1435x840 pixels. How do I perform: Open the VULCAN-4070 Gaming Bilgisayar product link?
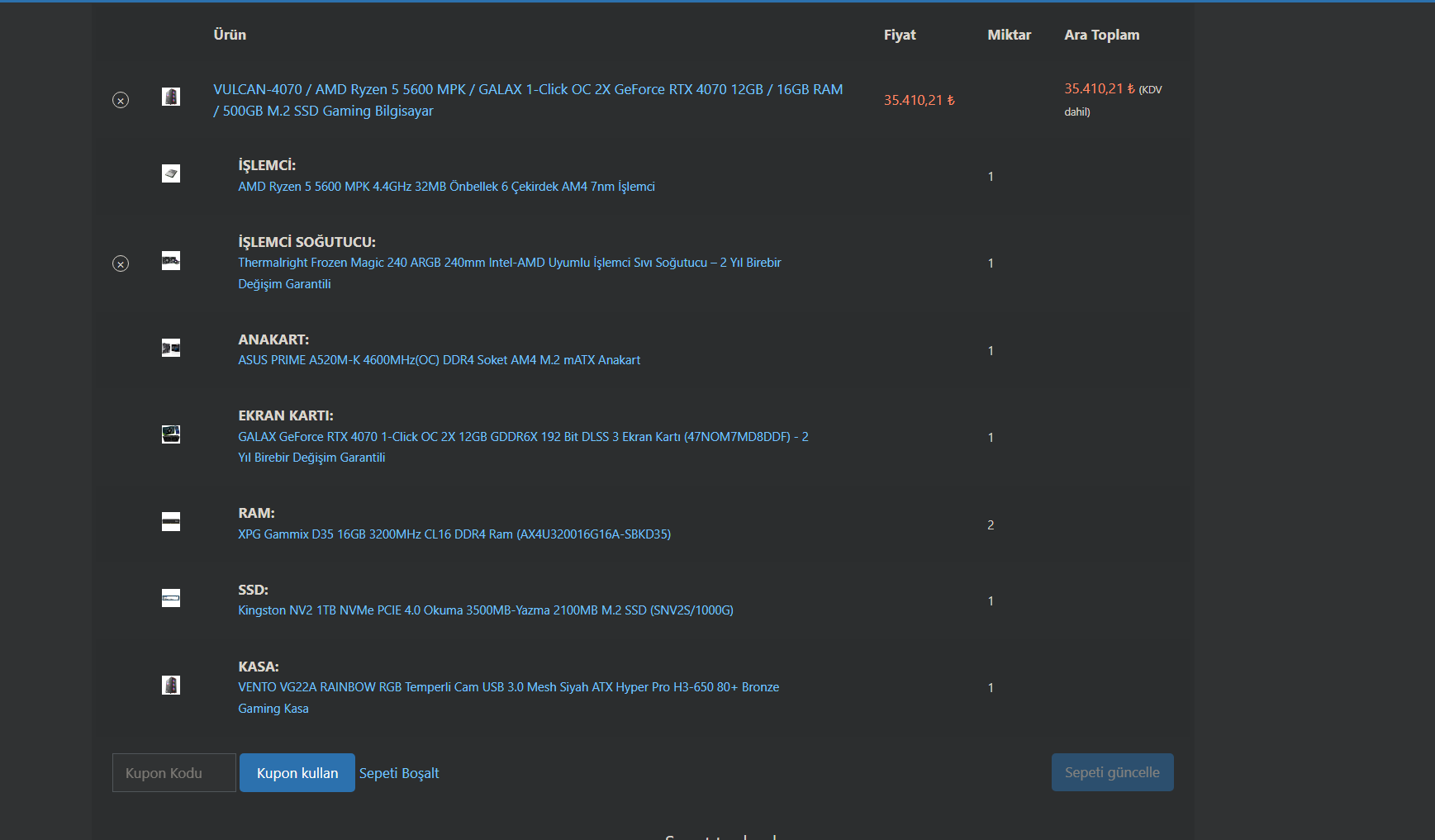point(528,100)
